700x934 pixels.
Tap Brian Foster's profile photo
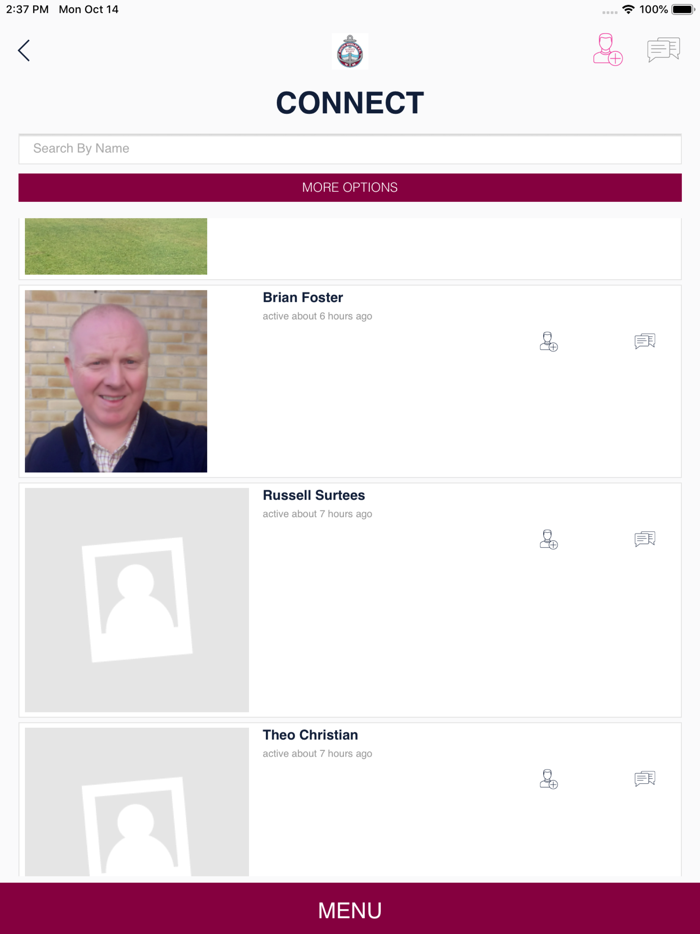[116, 381]
